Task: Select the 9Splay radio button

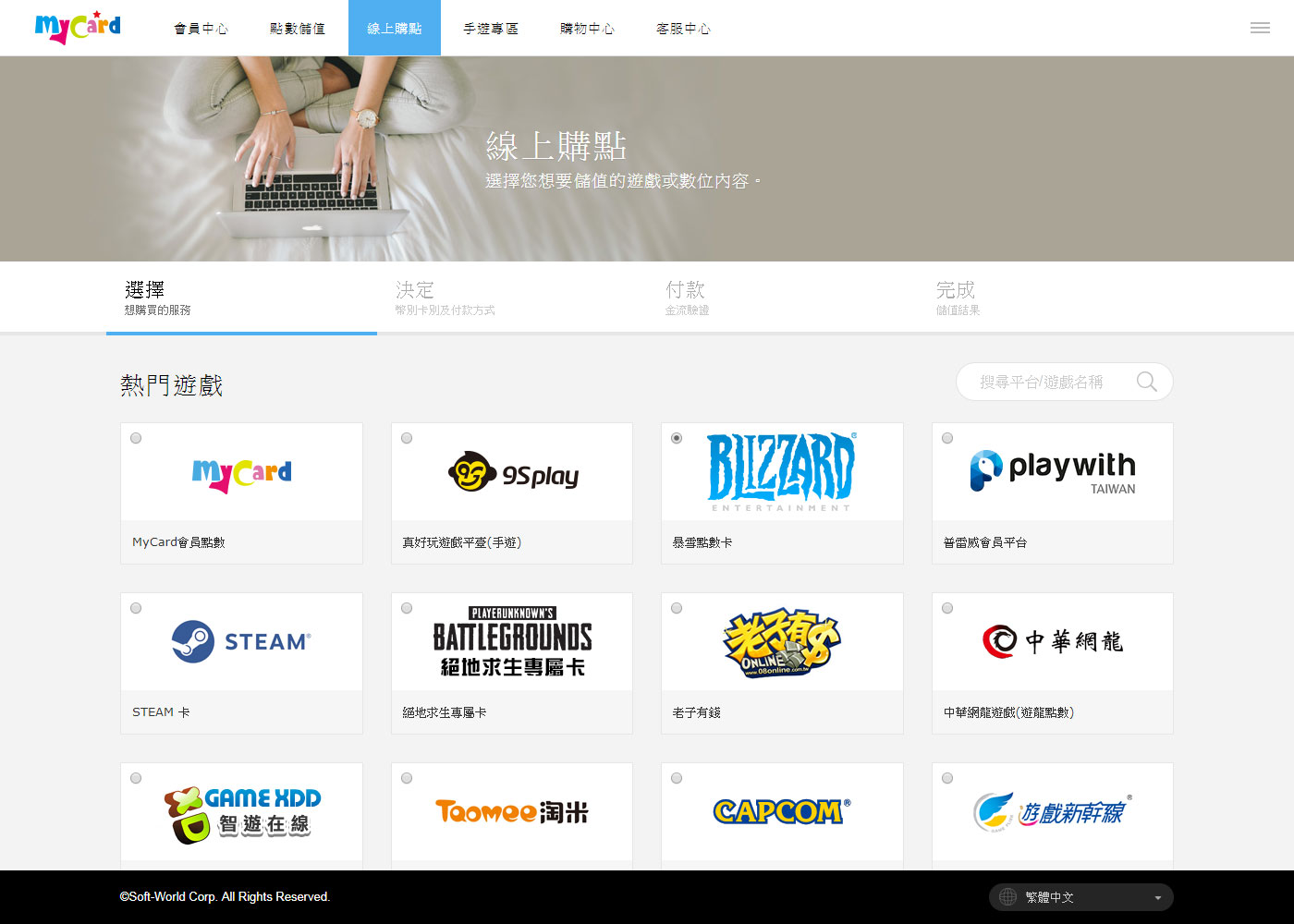Action: coord(407,438)
